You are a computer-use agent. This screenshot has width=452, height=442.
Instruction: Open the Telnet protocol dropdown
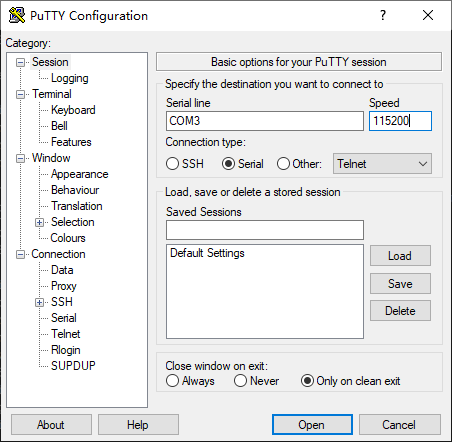382,164
